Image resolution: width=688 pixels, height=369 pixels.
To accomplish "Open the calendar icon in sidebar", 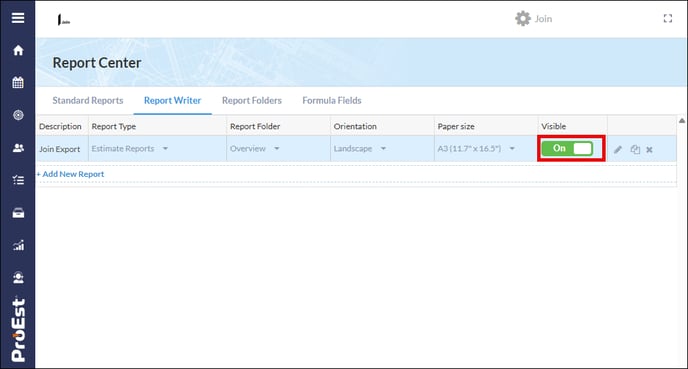I will (18, 82).
